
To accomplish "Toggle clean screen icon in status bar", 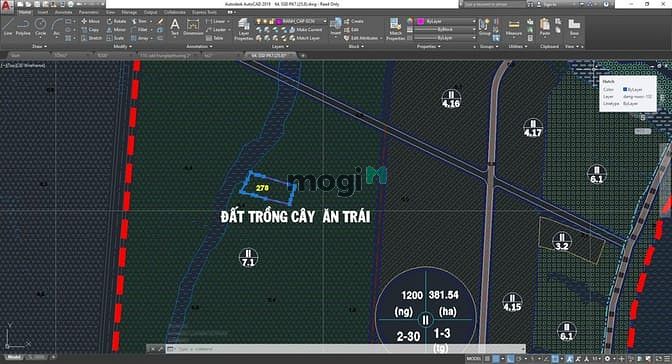I will tap(658, 358).
